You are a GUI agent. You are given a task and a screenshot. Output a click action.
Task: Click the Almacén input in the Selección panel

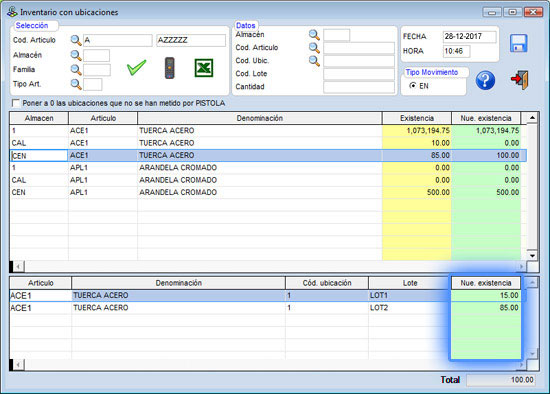(x=96, y=55)
